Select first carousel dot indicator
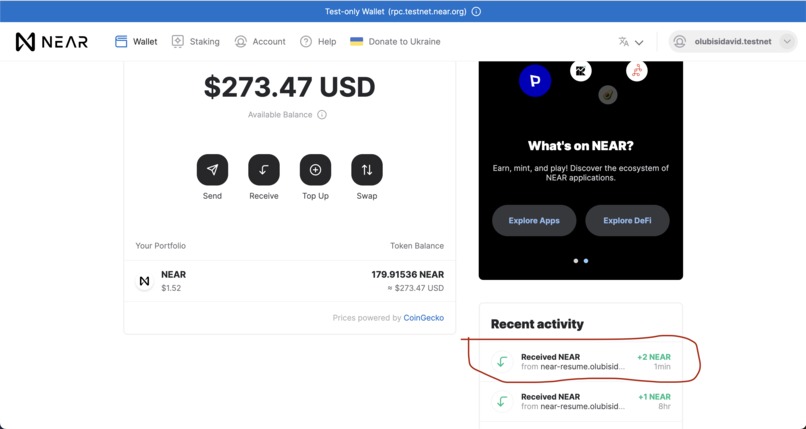Viewport: 806px width, 429px height. (576, 261)
